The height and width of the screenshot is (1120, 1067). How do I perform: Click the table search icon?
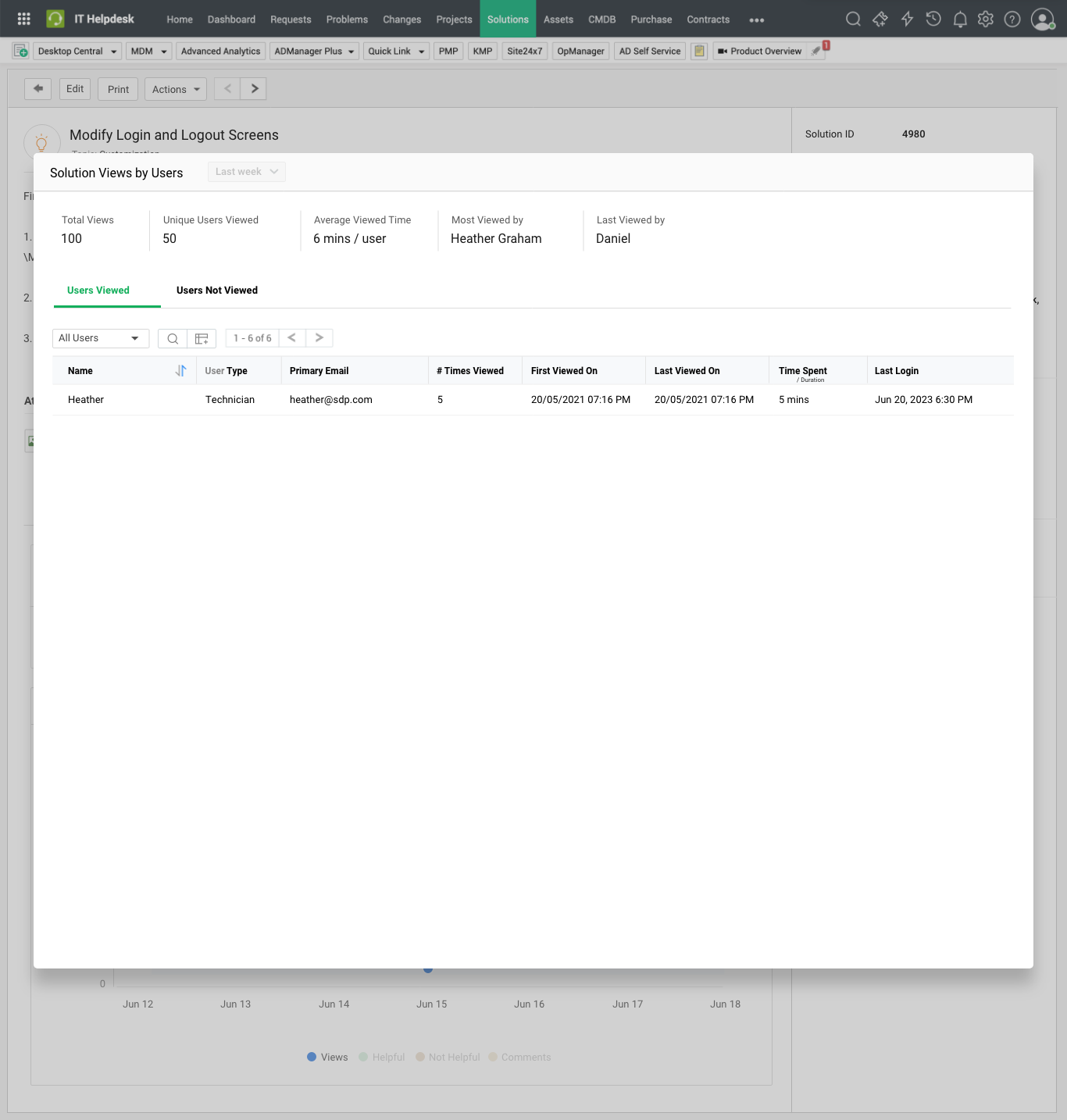tap(173, 338)
